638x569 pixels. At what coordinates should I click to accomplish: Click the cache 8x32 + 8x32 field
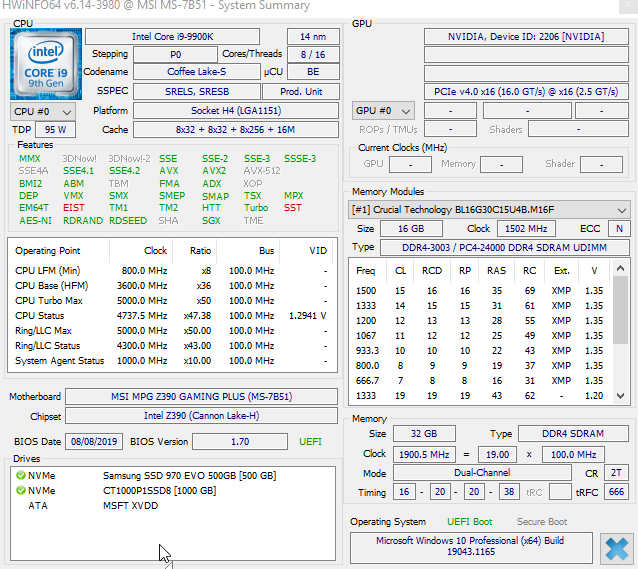236,130
